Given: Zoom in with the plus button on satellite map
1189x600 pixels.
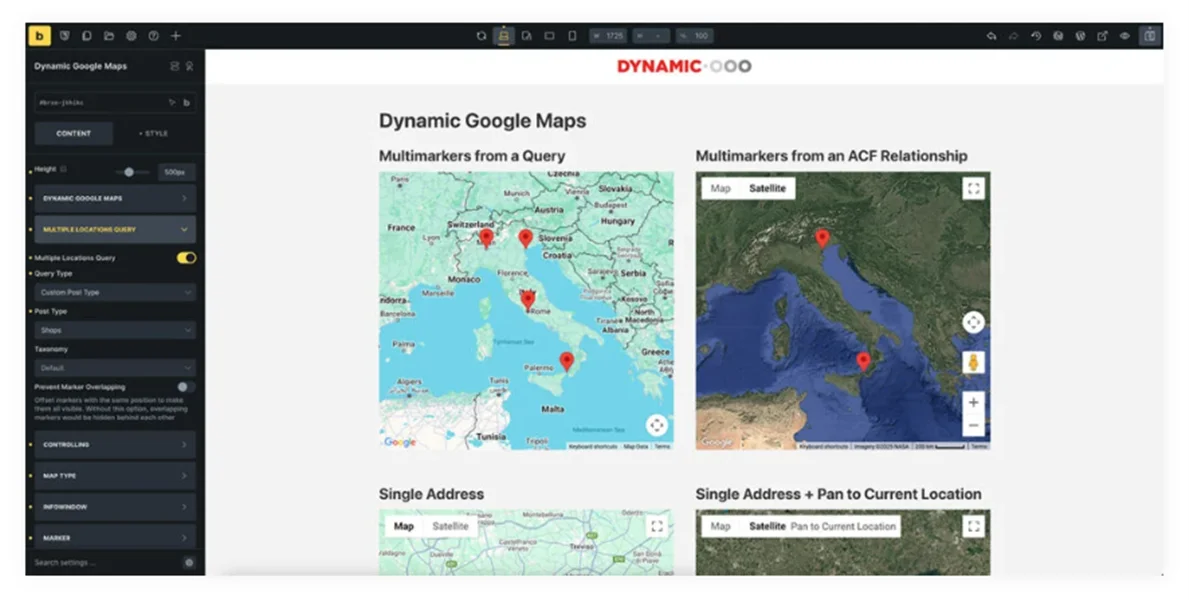Looking at the screenshot, I should (x=974, y=402).
